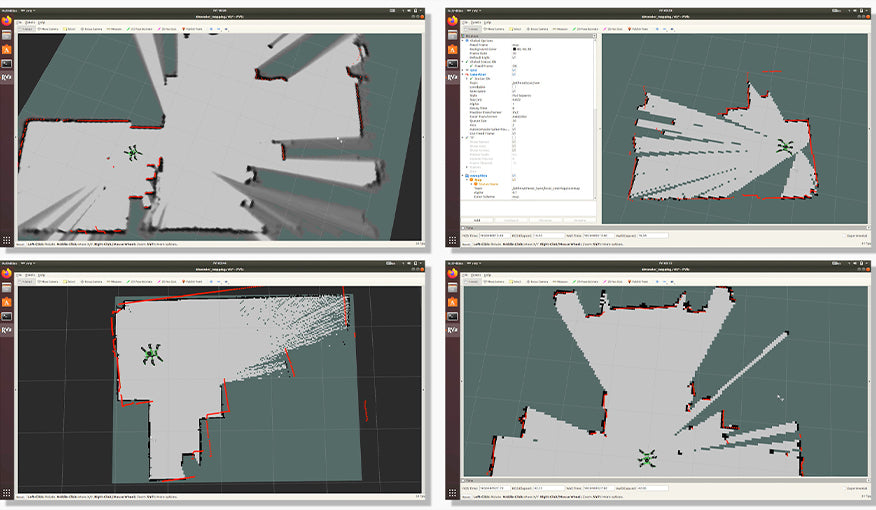The width and height of the screenshot is (876, 510).
Task: Toggle the Grid display checkbox in Displays panel
Action: 514,70
